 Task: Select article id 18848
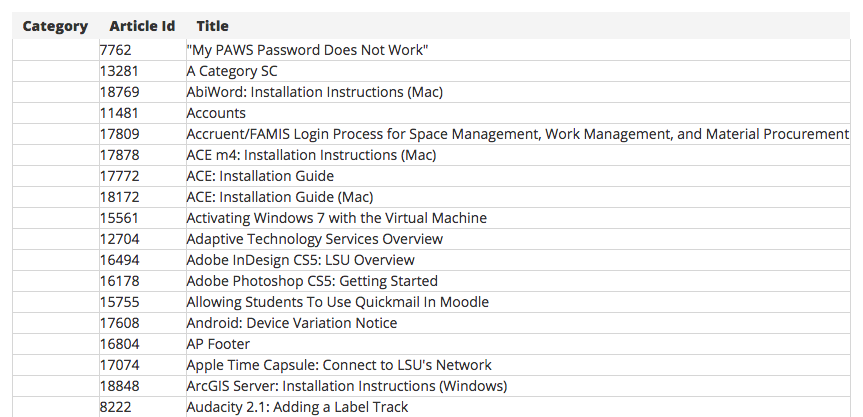[119, 386]
